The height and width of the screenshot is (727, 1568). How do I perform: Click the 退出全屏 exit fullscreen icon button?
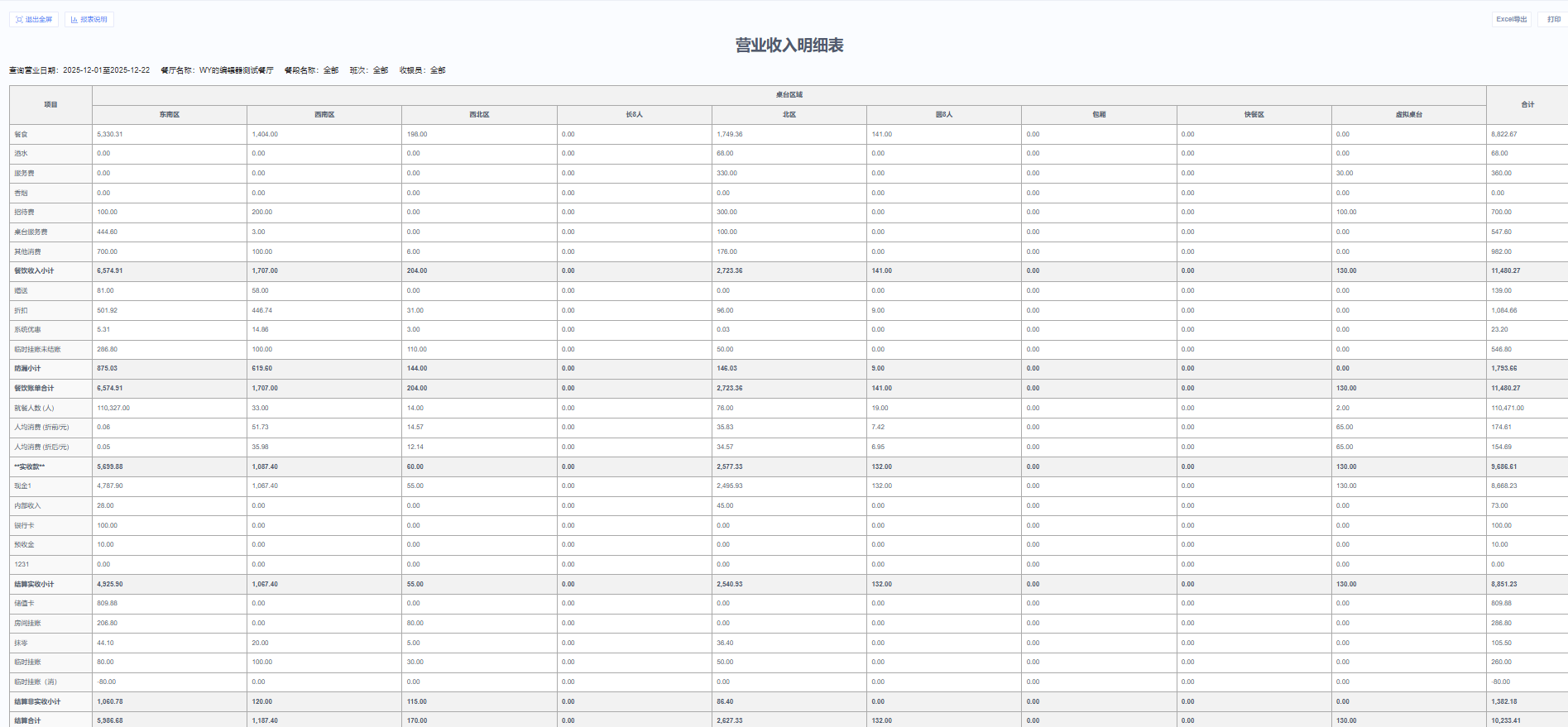pos(34,19)
